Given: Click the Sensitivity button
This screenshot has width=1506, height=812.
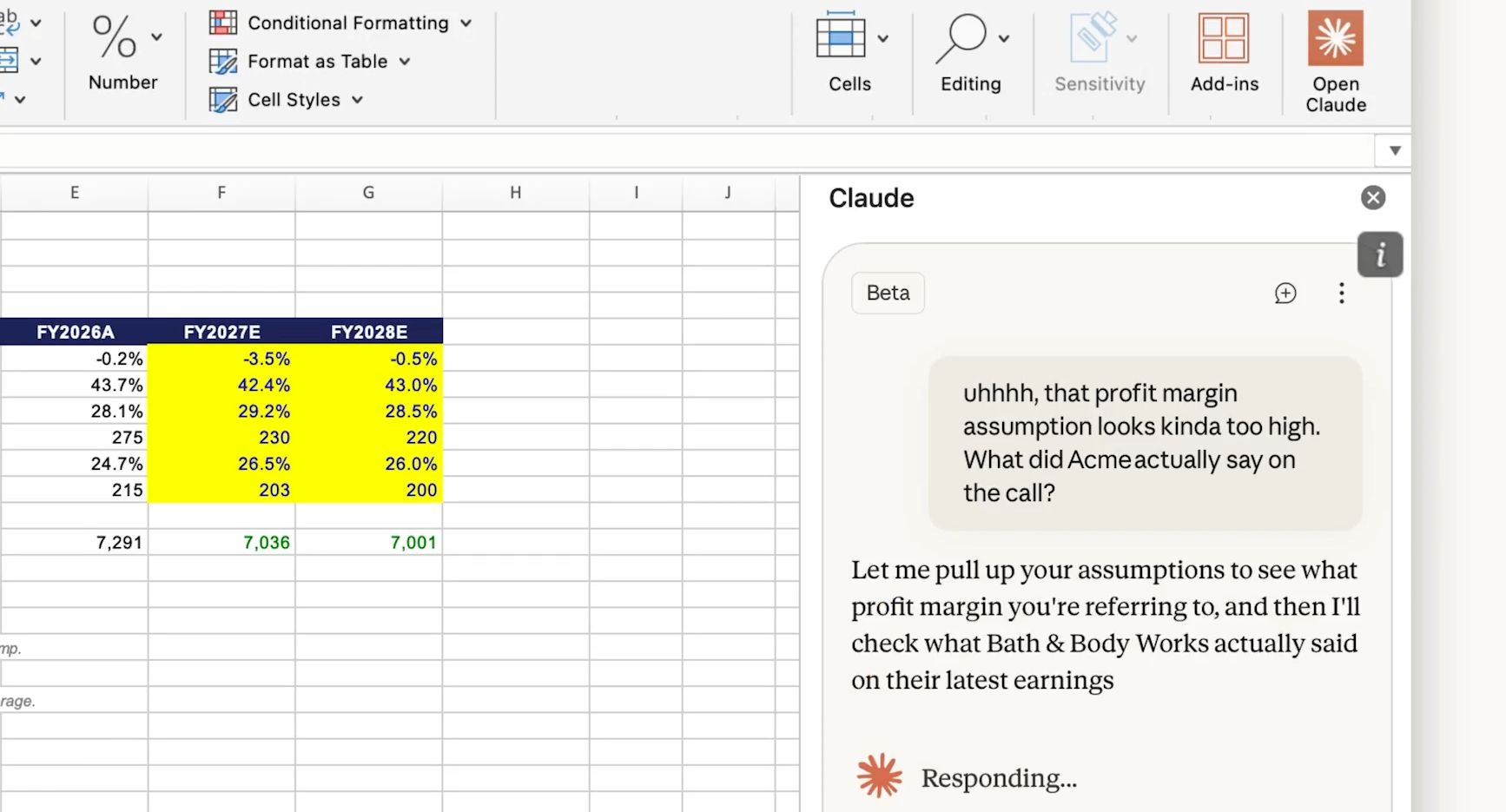Looking at the screenshot, I should coord(1100,52).
